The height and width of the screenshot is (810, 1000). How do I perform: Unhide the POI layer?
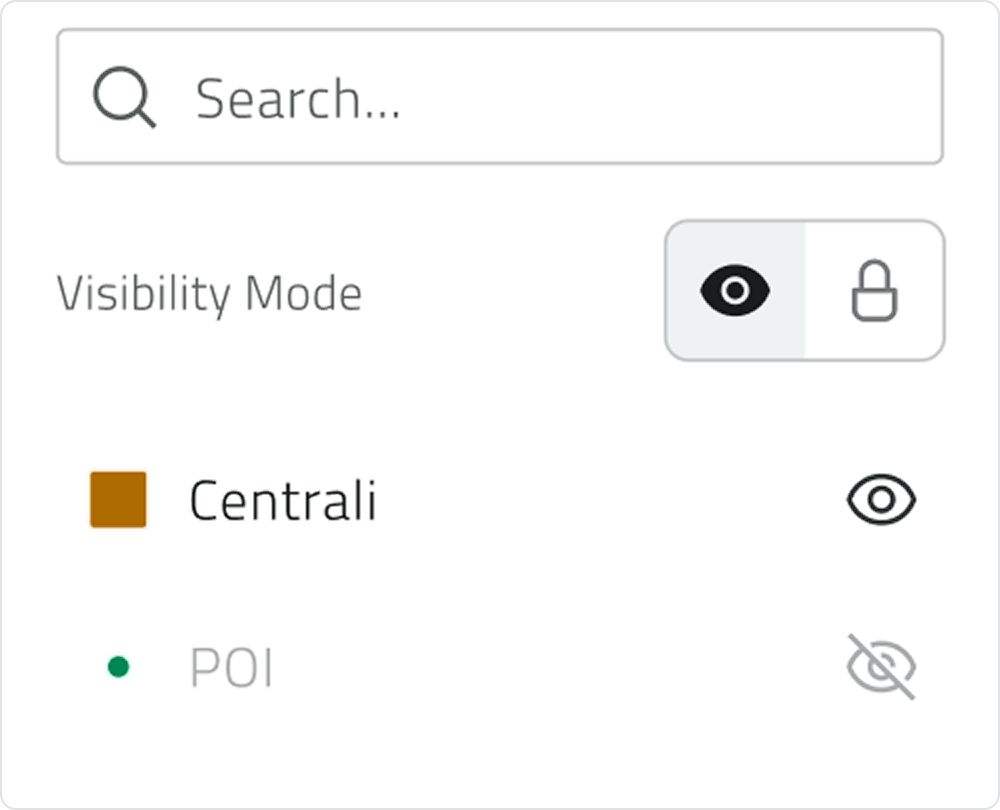pyautogui.click(x=881, y=667)
